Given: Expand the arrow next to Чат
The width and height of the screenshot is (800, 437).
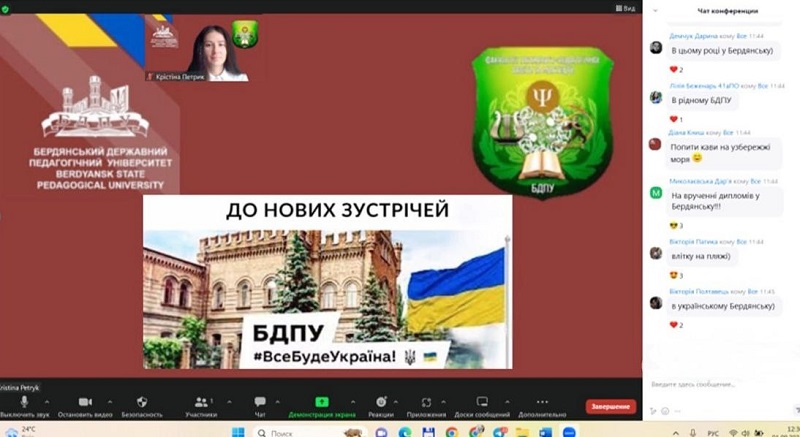Looking at the screenshot, I should (x=277, y=402).
